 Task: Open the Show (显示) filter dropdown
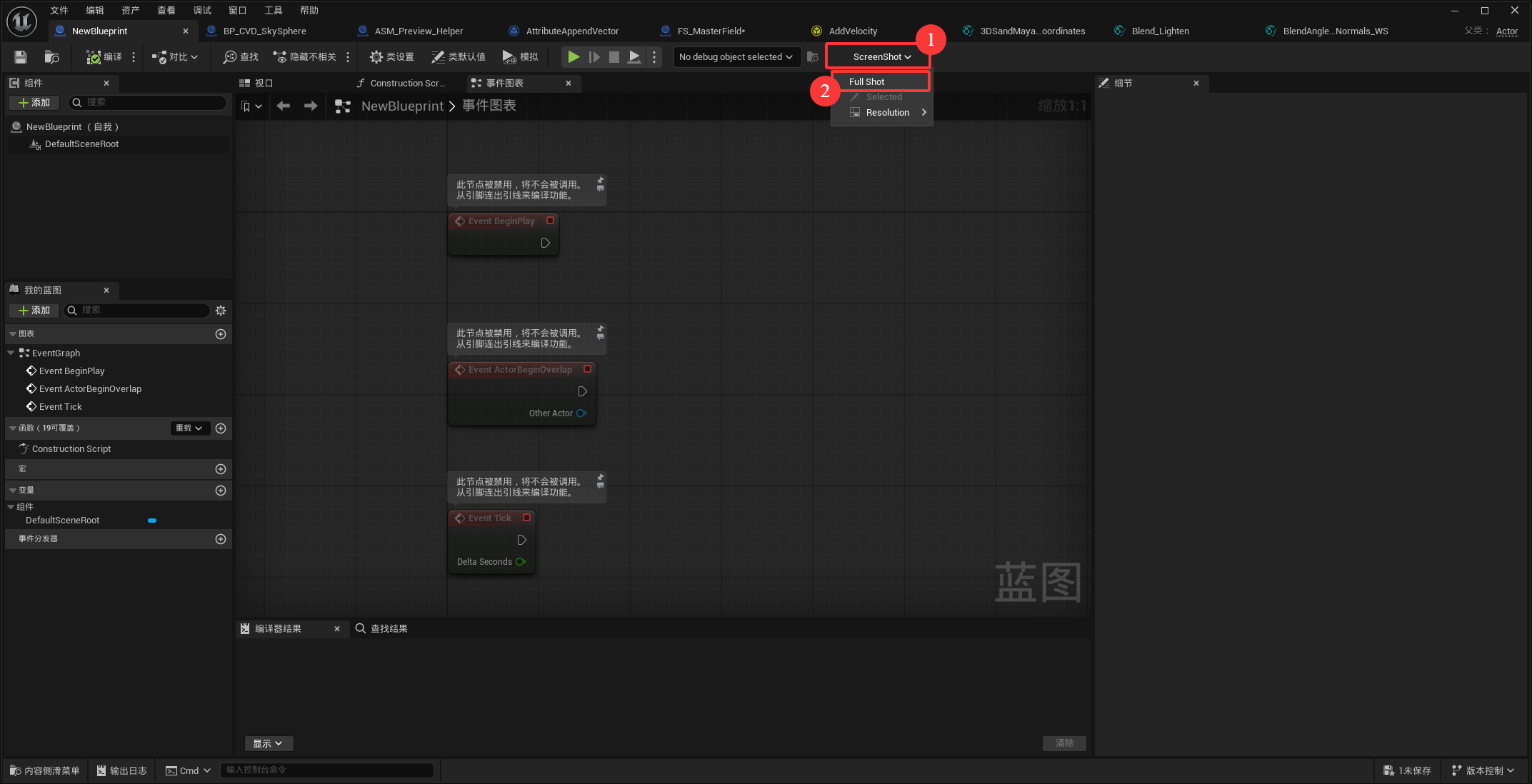pyautogui.click(x=269, y=744)
